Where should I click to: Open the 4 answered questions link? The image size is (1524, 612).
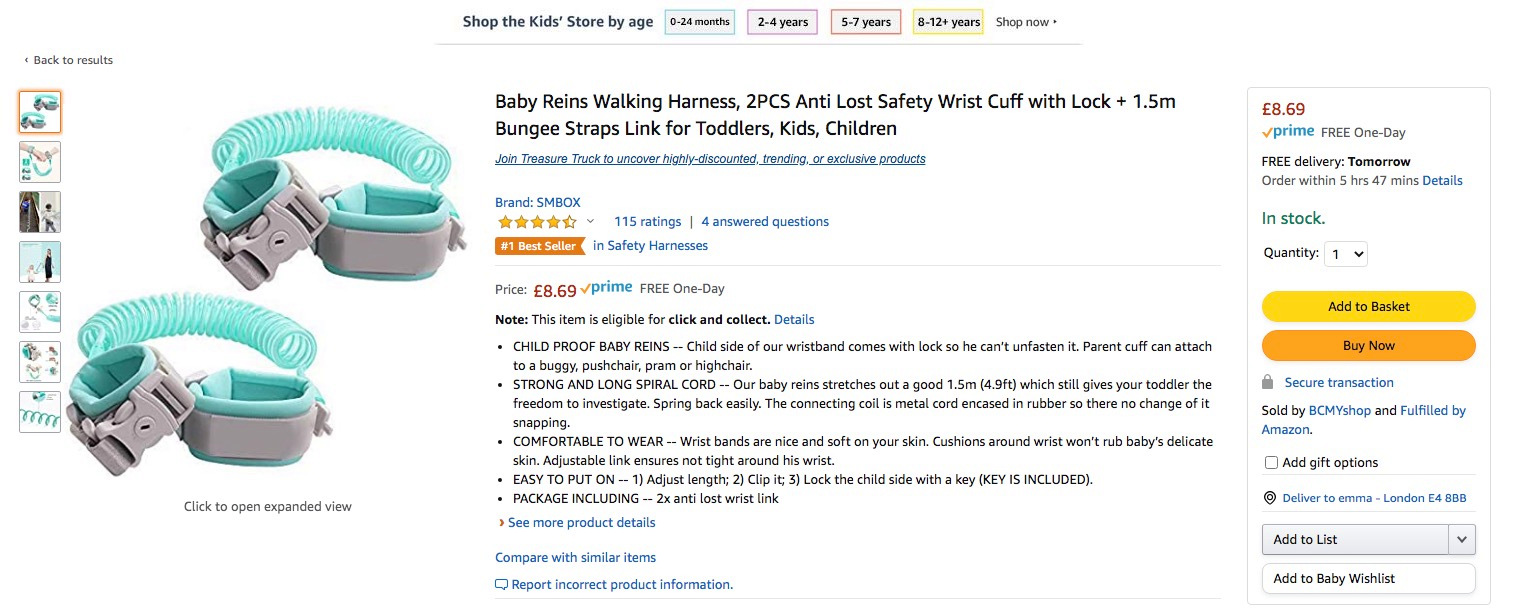pyautogui.click(x=765, y=222)
